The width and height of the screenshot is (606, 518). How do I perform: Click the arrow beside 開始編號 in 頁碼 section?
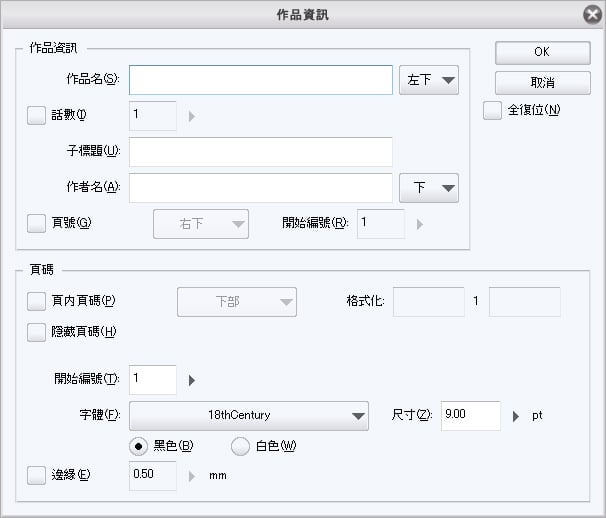(x=191, y=380)
